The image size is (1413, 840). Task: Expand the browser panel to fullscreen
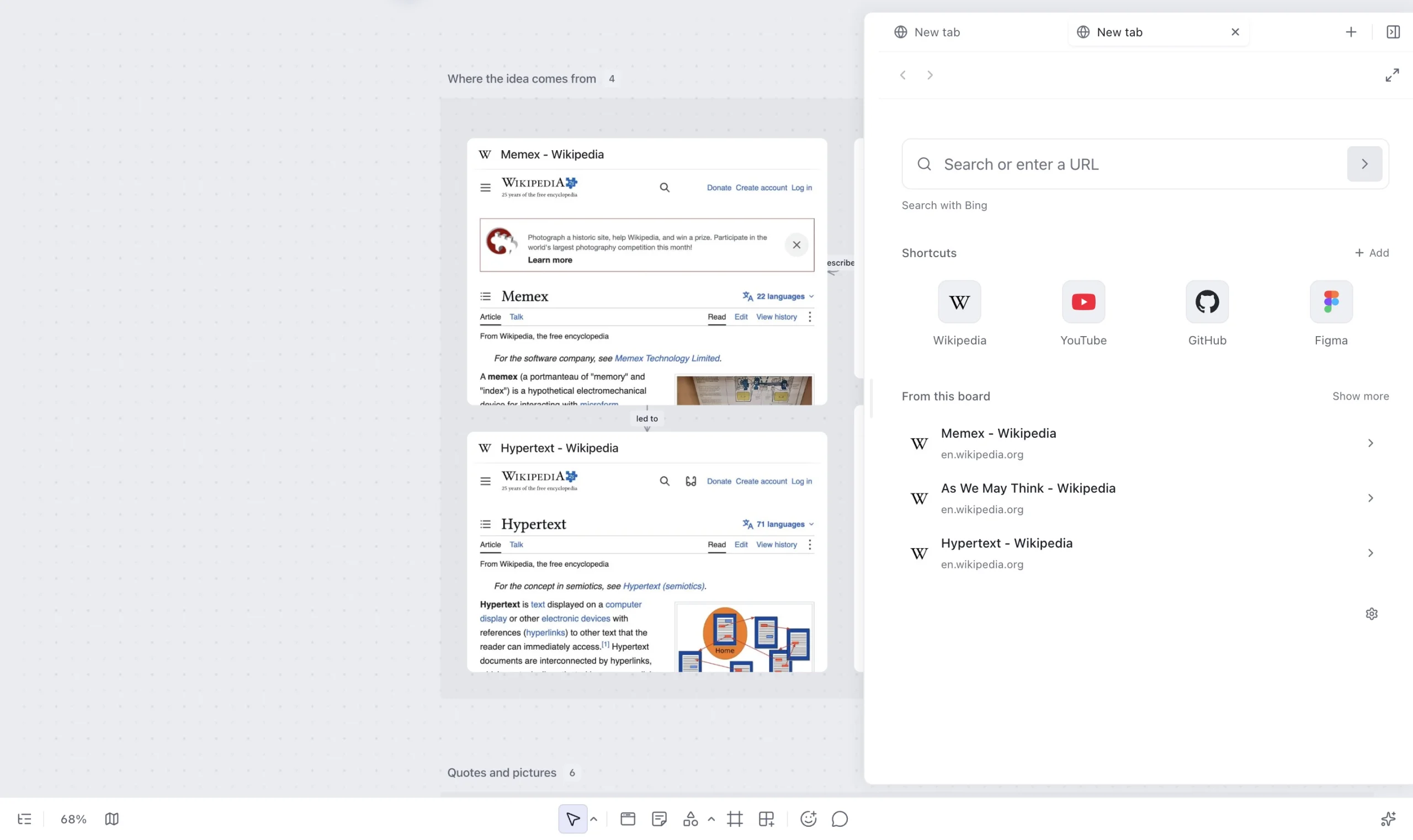(1392, 75)
